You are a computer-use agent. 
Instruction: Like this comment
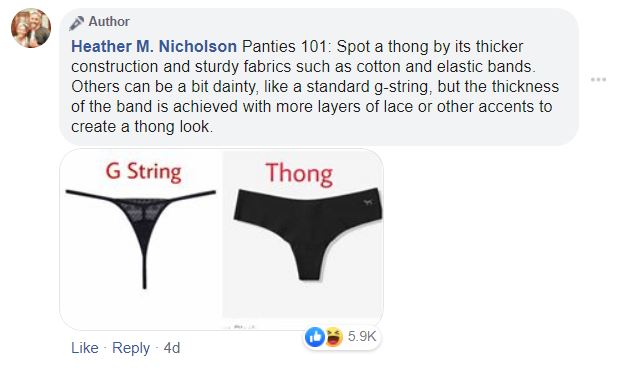pyautogui.click(x=85, y=348)
